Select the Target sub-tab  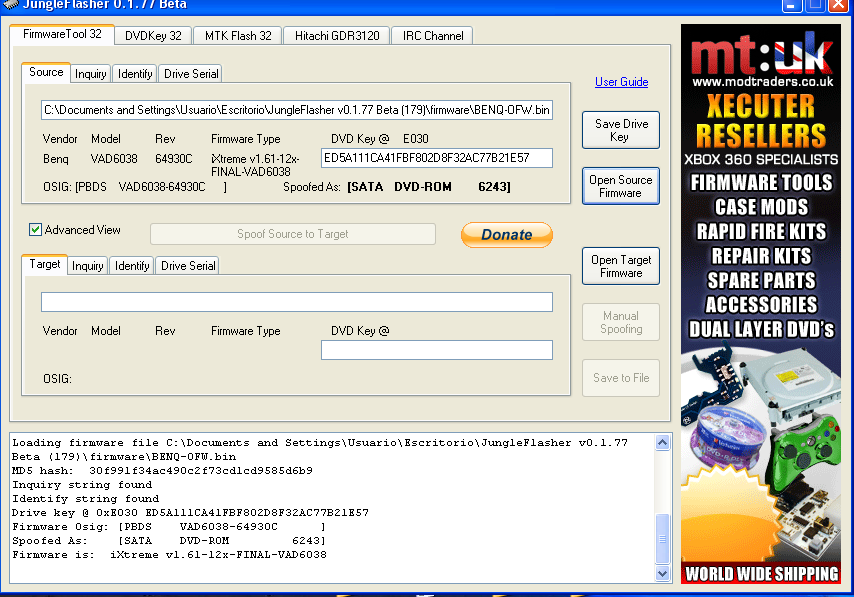pos(45,264)
